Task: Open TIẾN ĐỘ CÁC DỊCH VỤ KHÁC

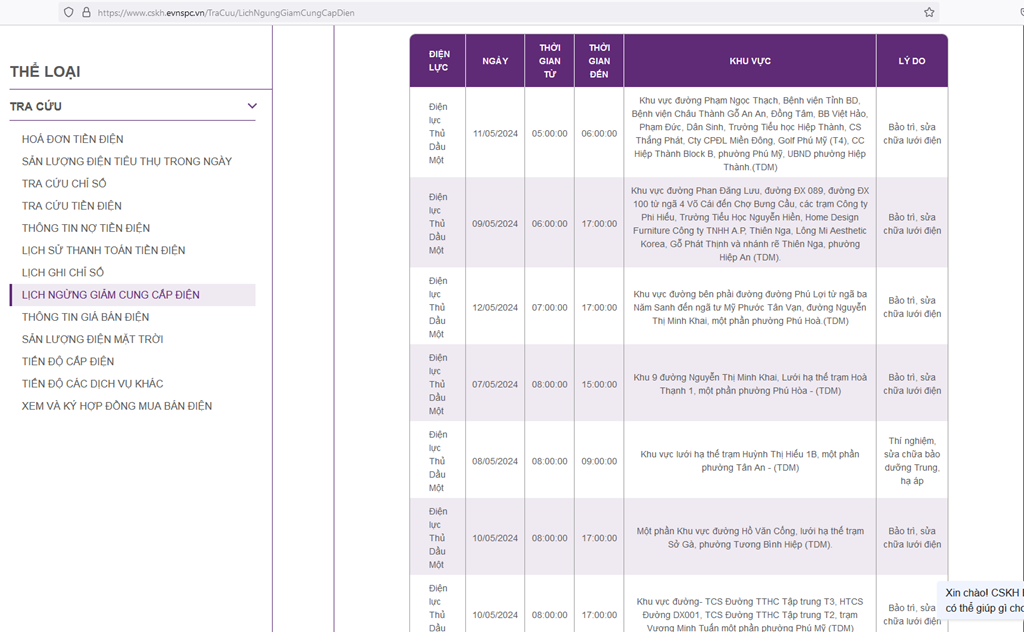Action: (93, 383)
